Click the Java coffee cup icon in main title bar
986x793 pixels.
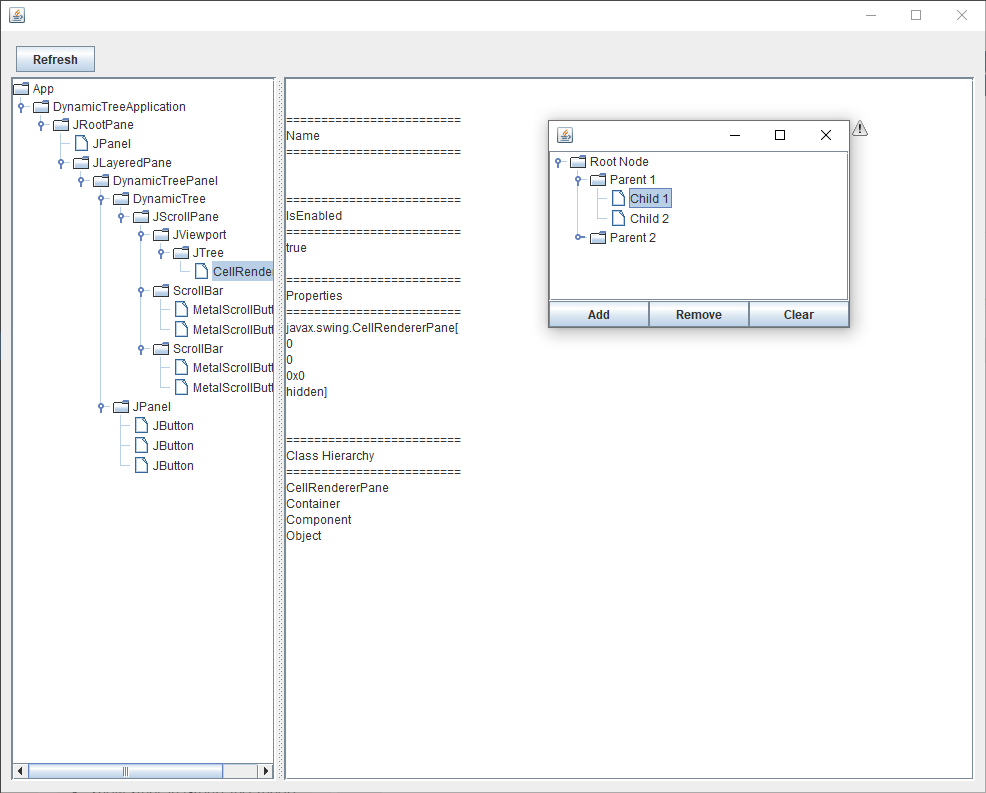[16, 14]
